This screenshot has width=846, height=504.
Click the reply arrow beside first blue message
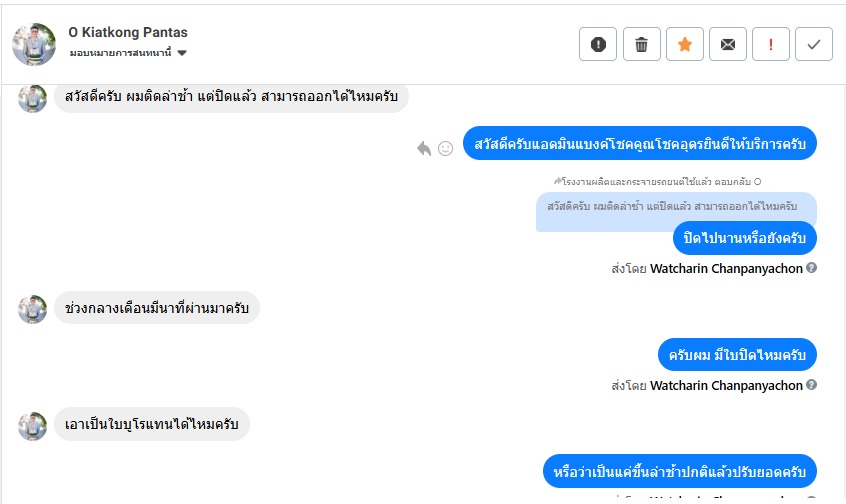(x=424, y=148)
